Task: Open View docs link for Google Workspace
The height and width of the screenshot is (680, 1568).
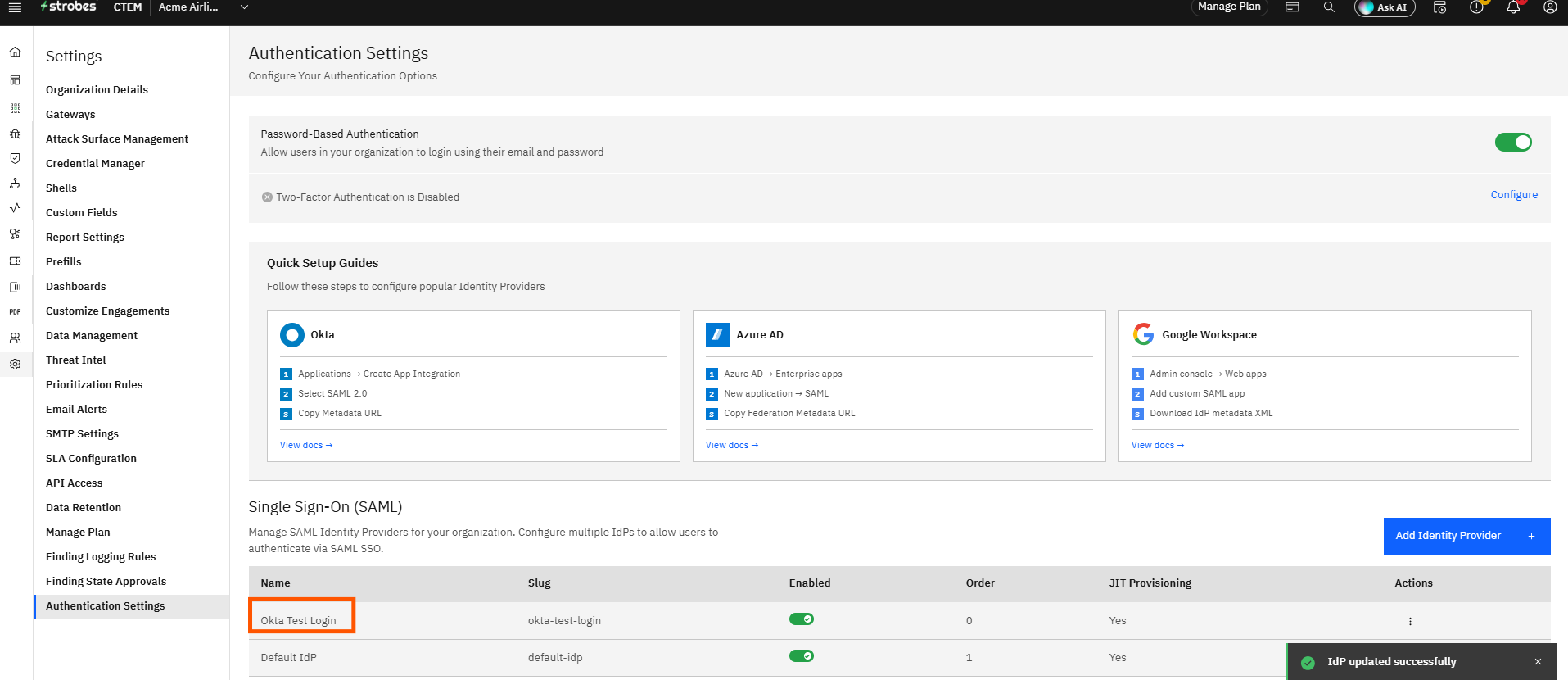Action: (1158, 446)
